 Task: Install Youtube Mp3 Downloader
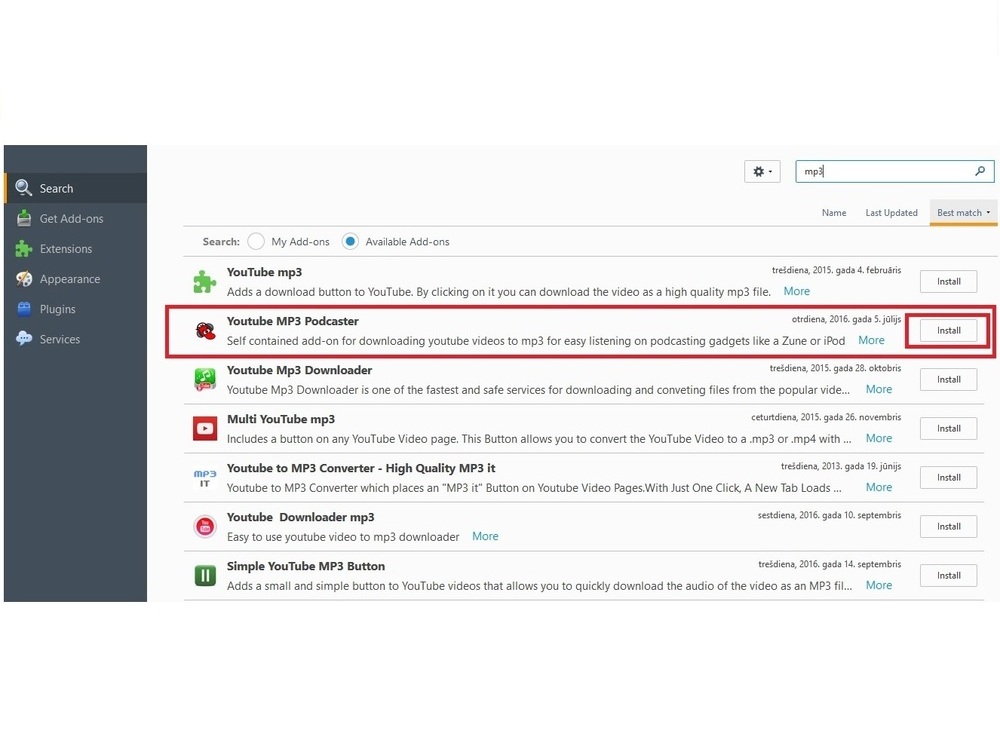pyautogui.click(x=948, y=379)
